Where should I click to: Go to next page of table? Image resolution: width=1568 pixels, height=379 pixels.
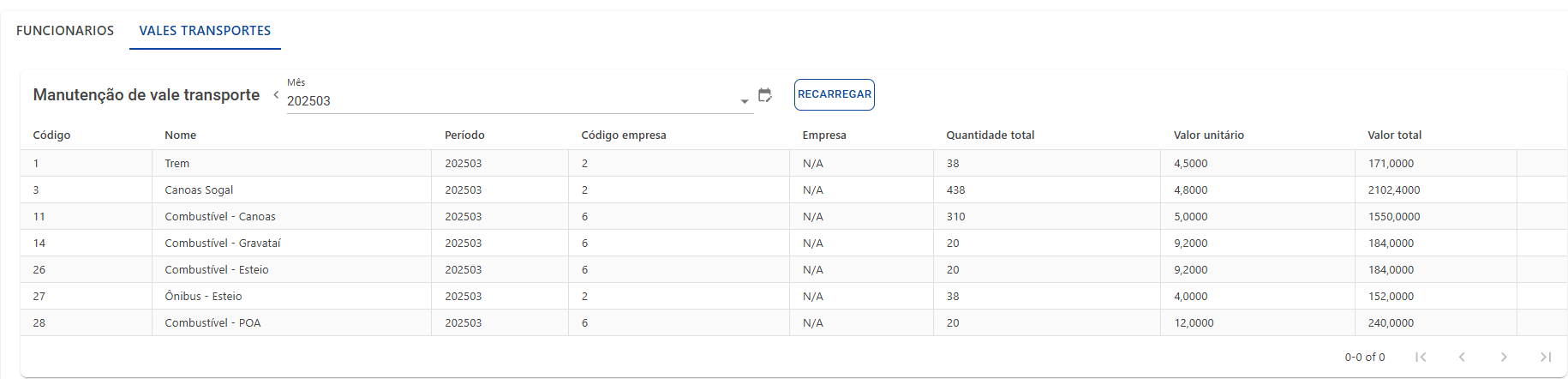pos(1504,357)
